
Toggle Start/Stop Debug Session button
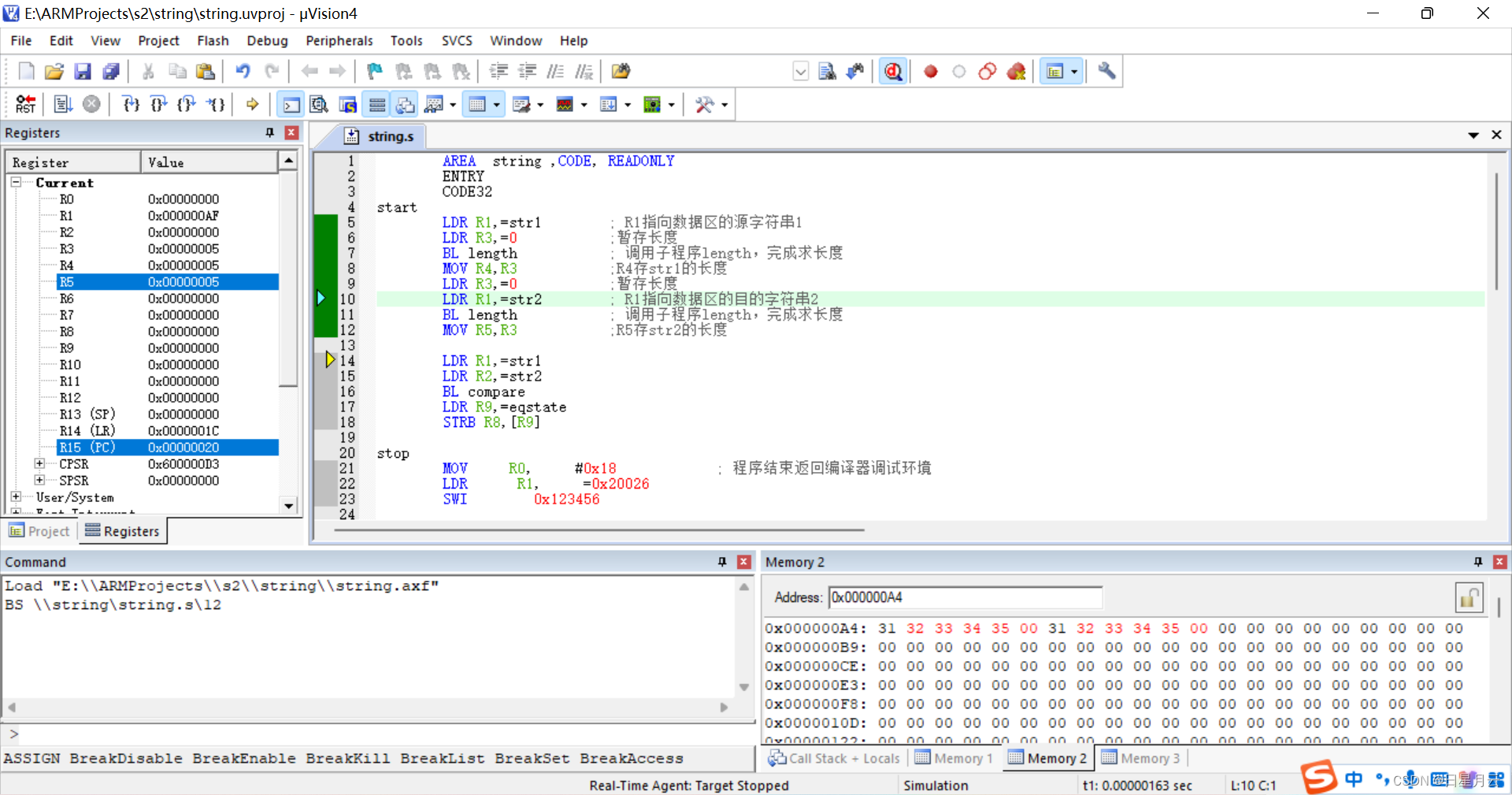point(892,72)
